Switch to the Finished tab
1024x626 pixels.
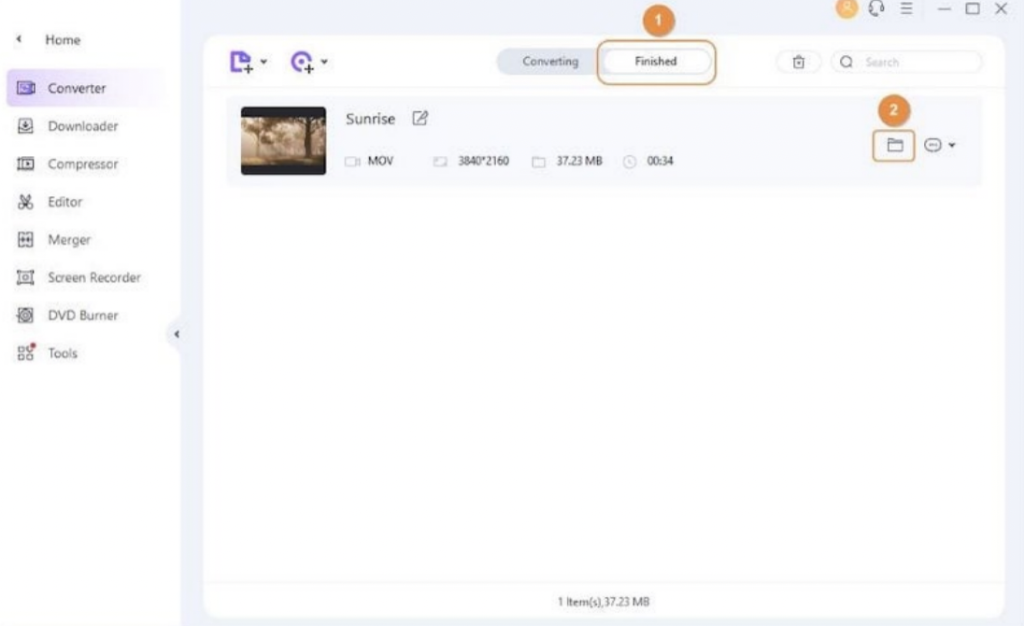point(656,61)
